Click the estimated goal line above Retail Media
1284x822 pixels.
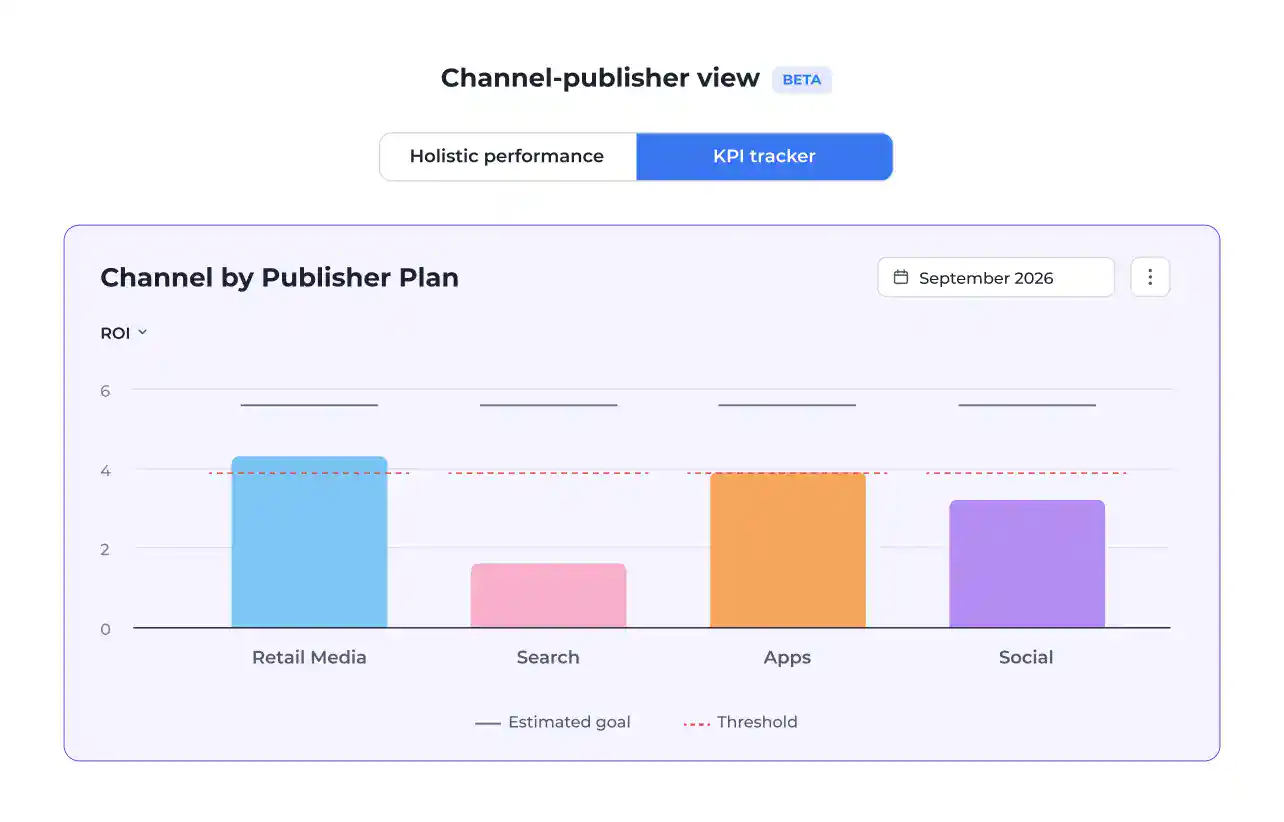pyautogui.click(x=309, y=405)
